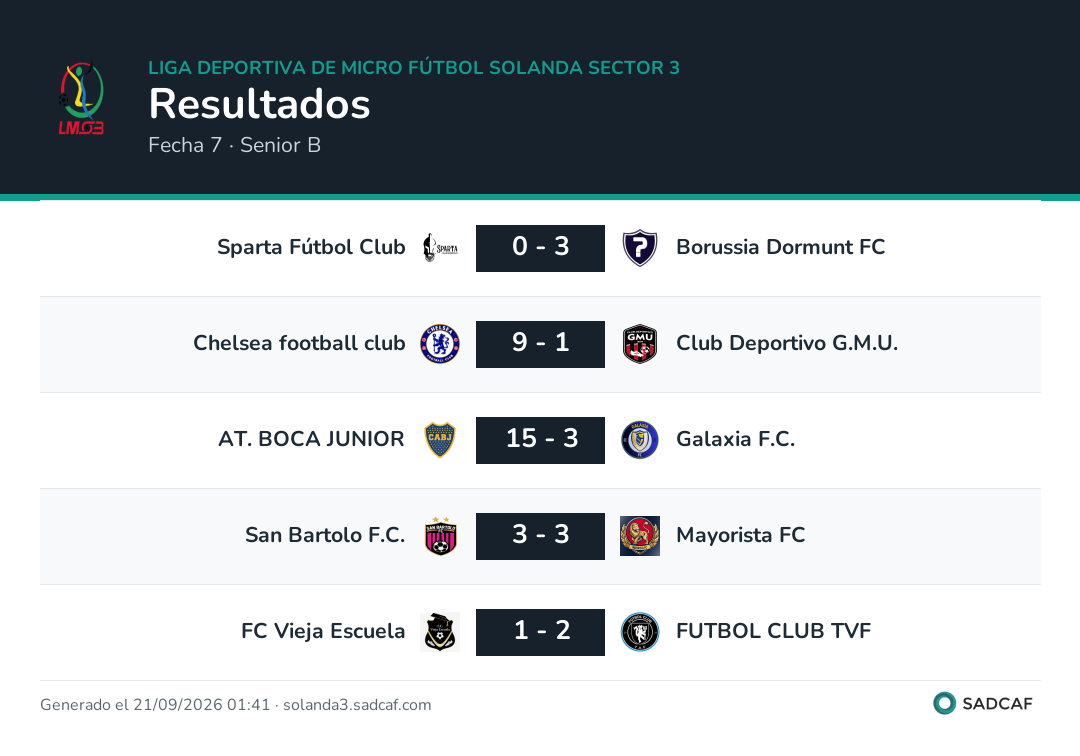Viewport: 1080px width, 756px height.
Task: Click the Club Deportivo G.M.U. crest
Action: pyautogui.click(x=640, y=344)
